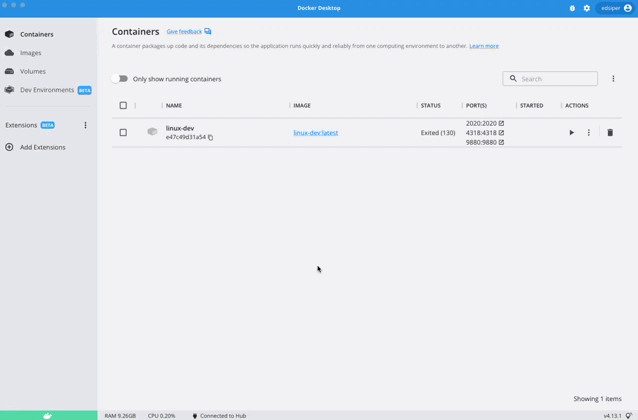
Task: Toggle Only show running containers
Action: tap(121, 79)
